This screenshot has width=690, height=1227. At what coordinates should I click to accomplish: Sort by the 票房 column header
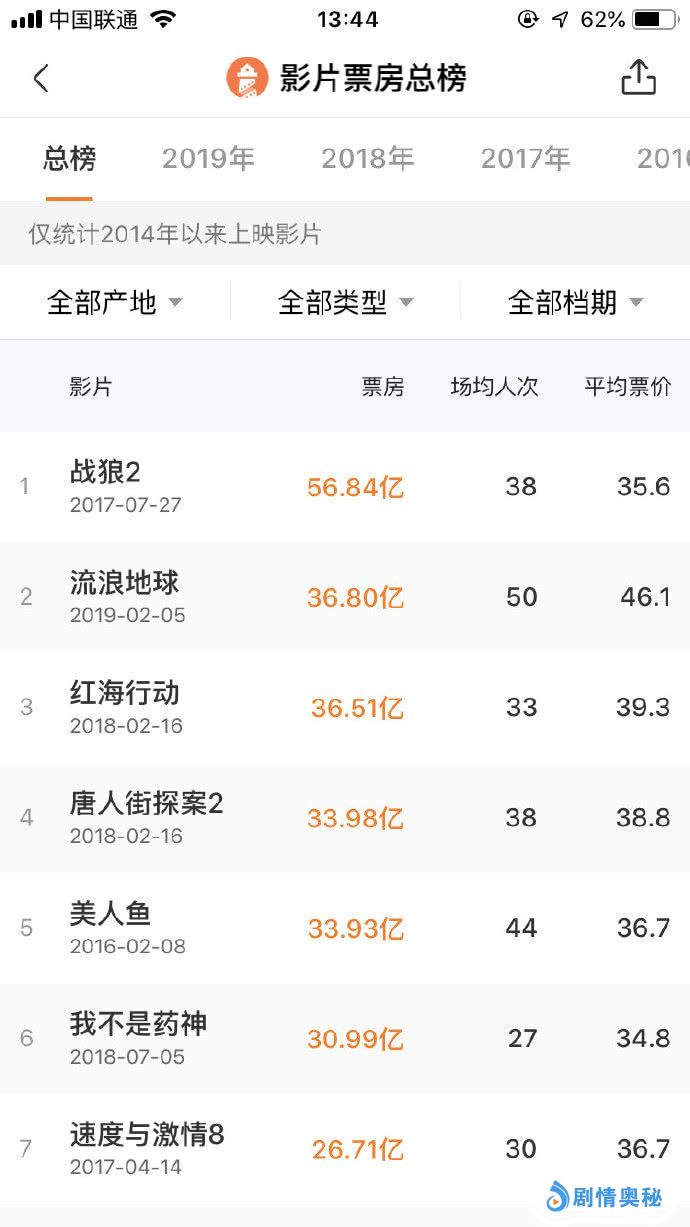[x=383, y=387]
